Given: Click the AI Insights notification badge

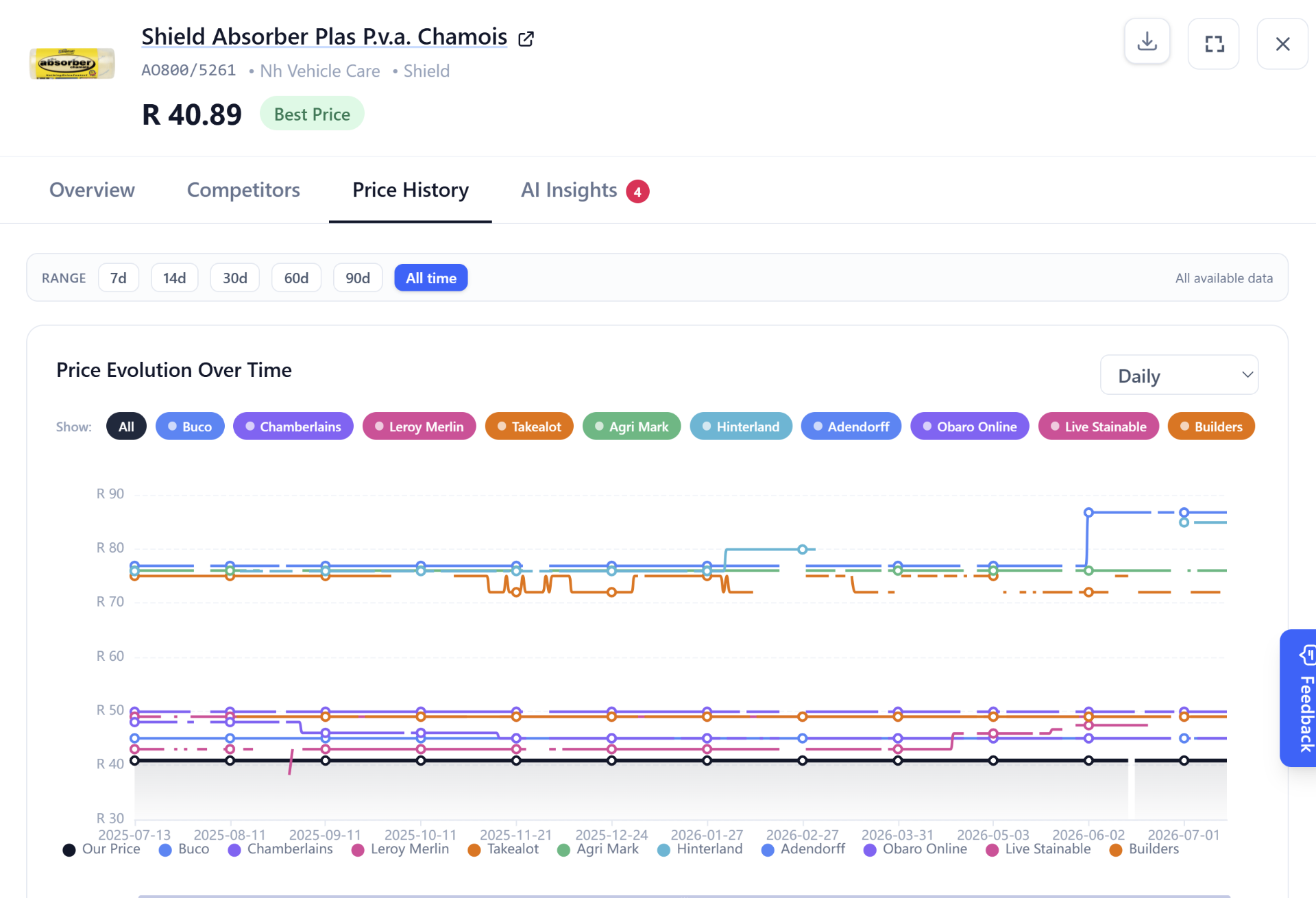Looking at the screenshot, I should [x=637, y=191].
